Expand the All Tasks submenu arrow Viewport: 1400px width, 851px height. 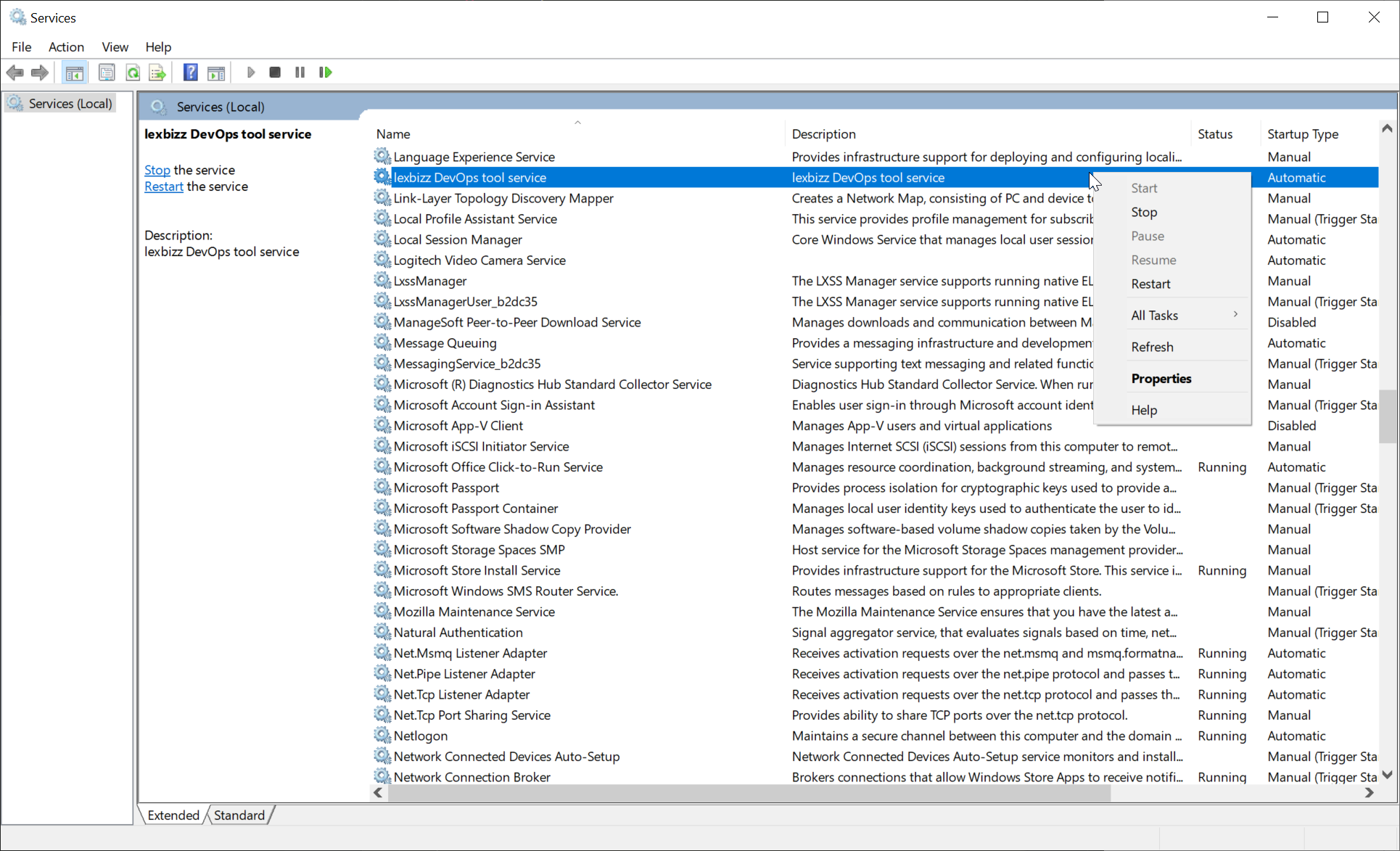pyautogui.click(x=1235, y=315)
